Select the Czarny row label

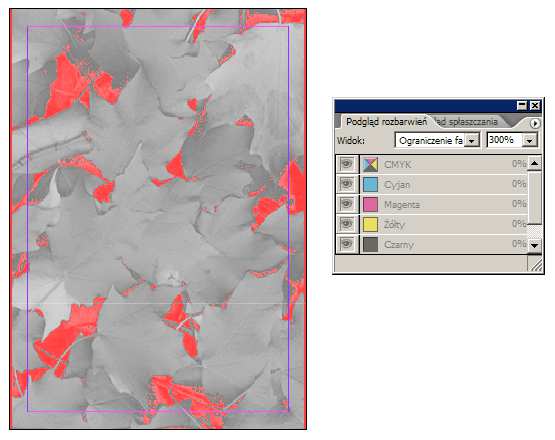399,245
